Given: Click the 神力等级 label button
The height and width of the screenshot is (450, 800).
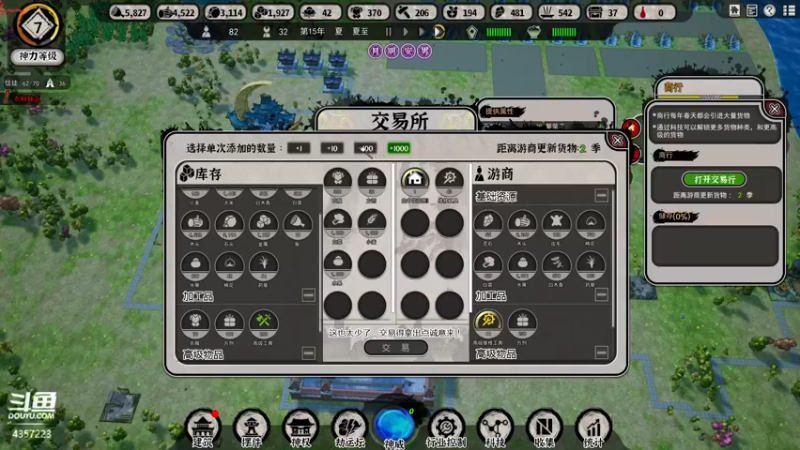Looking at the screenshot, I should click(x=37, y=56).
